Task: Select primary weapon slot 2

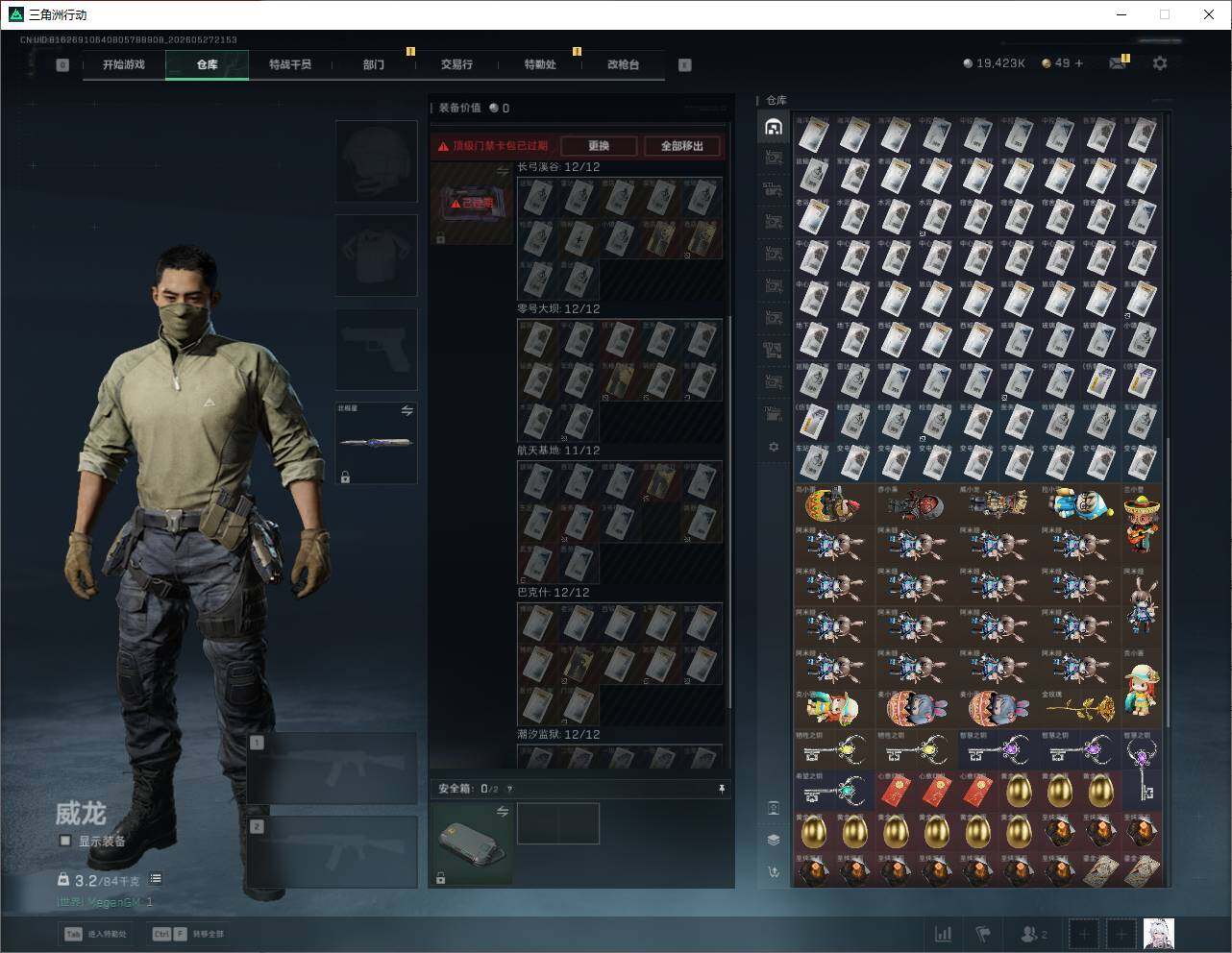Action: click(333, 853)
